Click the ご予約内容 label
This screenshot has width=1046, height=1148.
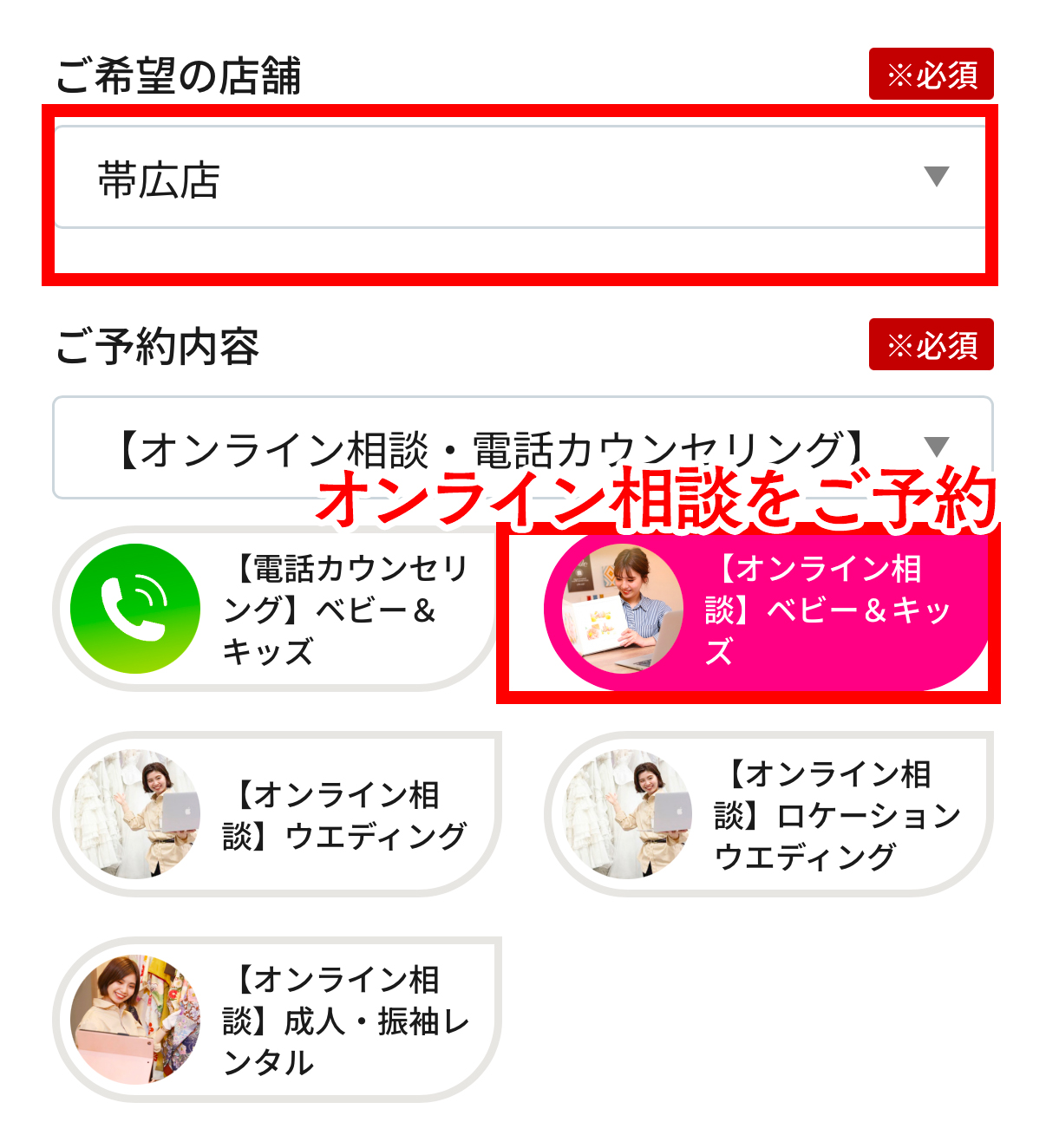pos(158,347)
